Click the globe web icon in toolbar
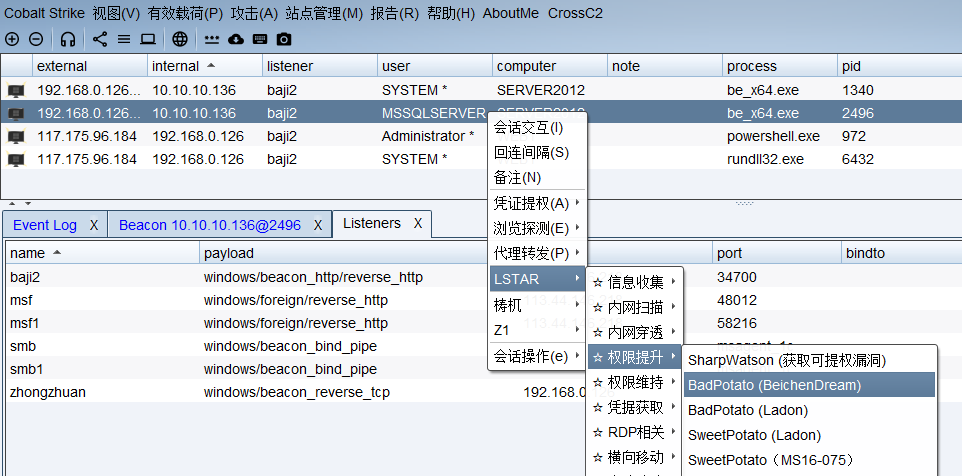The image size is (962, 476). point(179,39)
